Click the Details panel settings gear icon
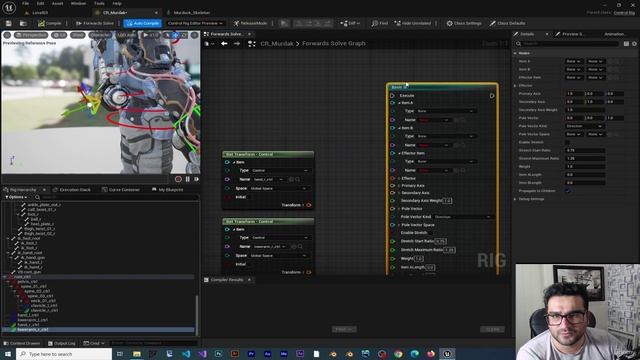Screen dimensions: 640x360 point(634,44)
